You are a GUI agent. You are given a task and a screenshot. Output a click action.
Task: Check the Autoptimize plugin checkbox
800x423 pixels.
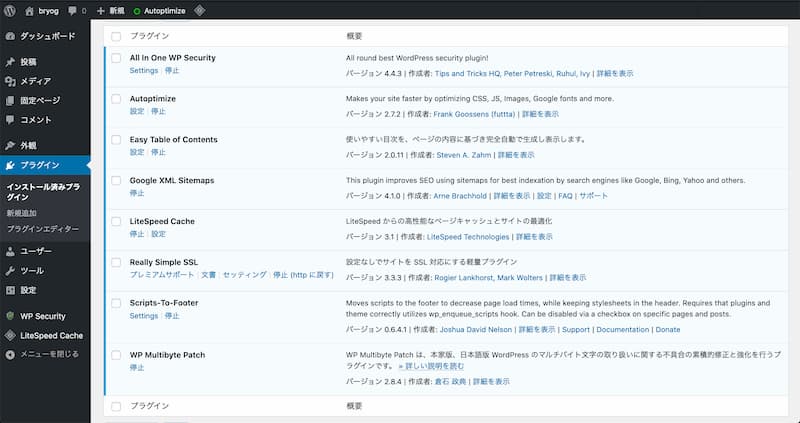pos(116,99)
